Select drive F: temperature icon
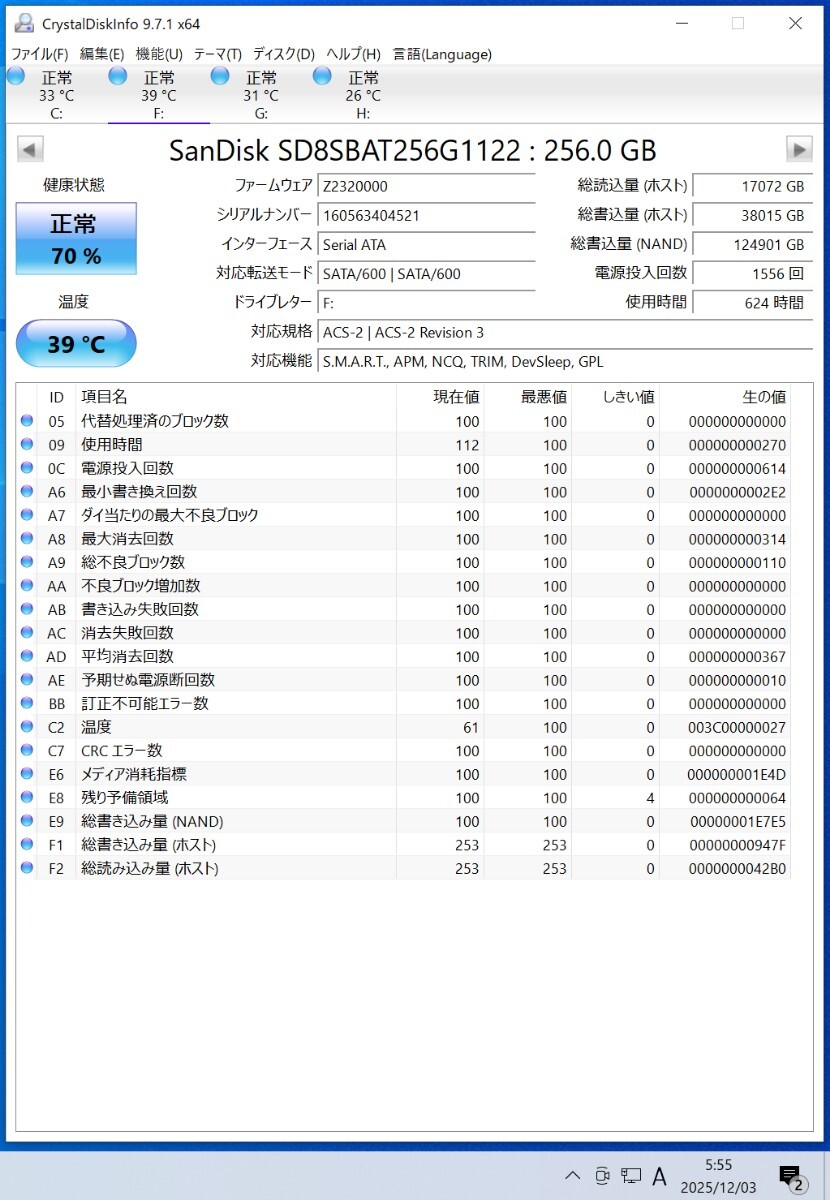 pyautogui.click(x=118, y=75)
